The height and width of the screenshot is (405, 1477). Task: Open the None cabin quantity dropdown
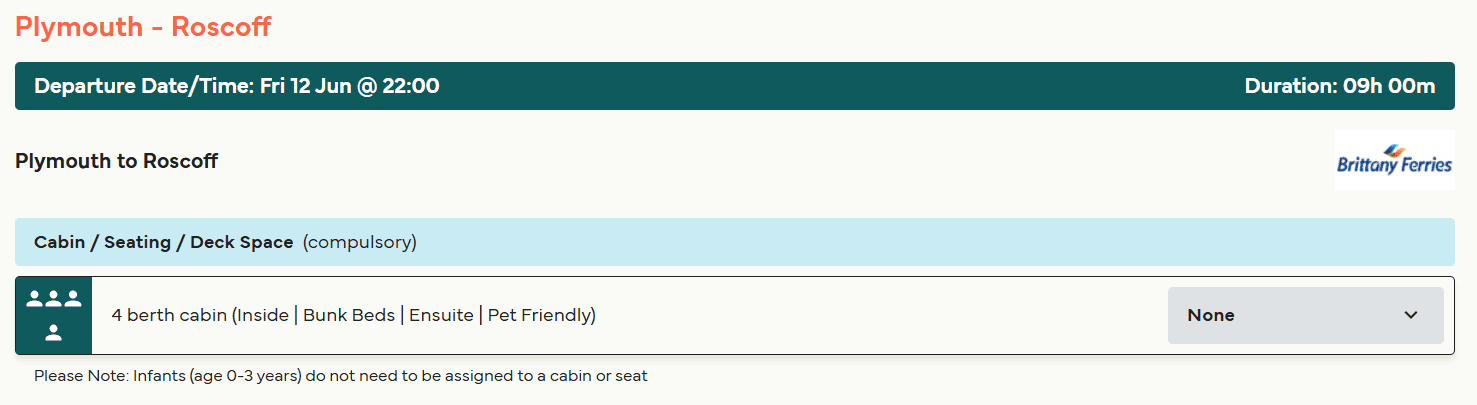tap(1305, 315)
